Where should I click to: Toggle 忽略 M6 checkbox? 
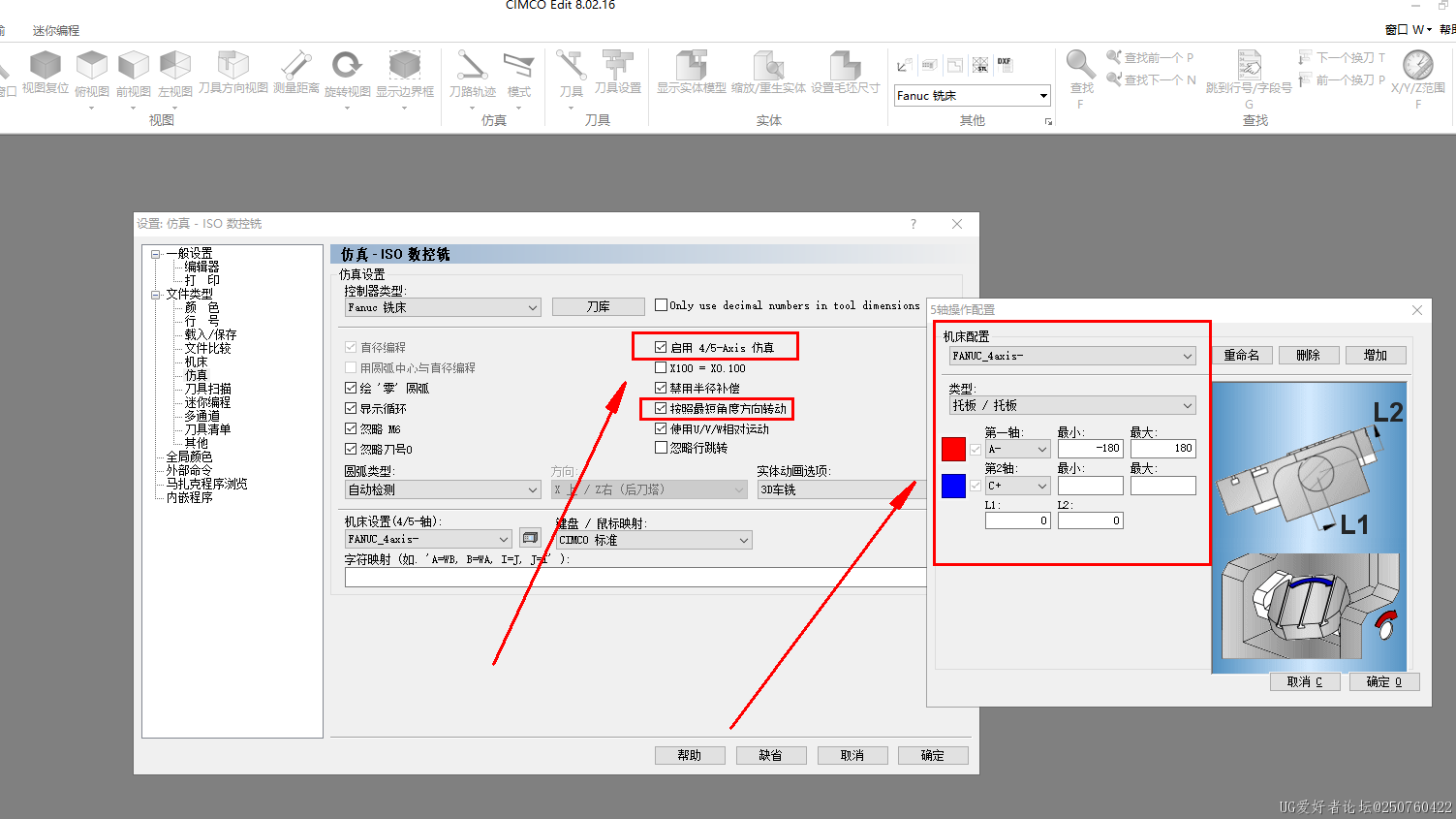pos(351,428)
